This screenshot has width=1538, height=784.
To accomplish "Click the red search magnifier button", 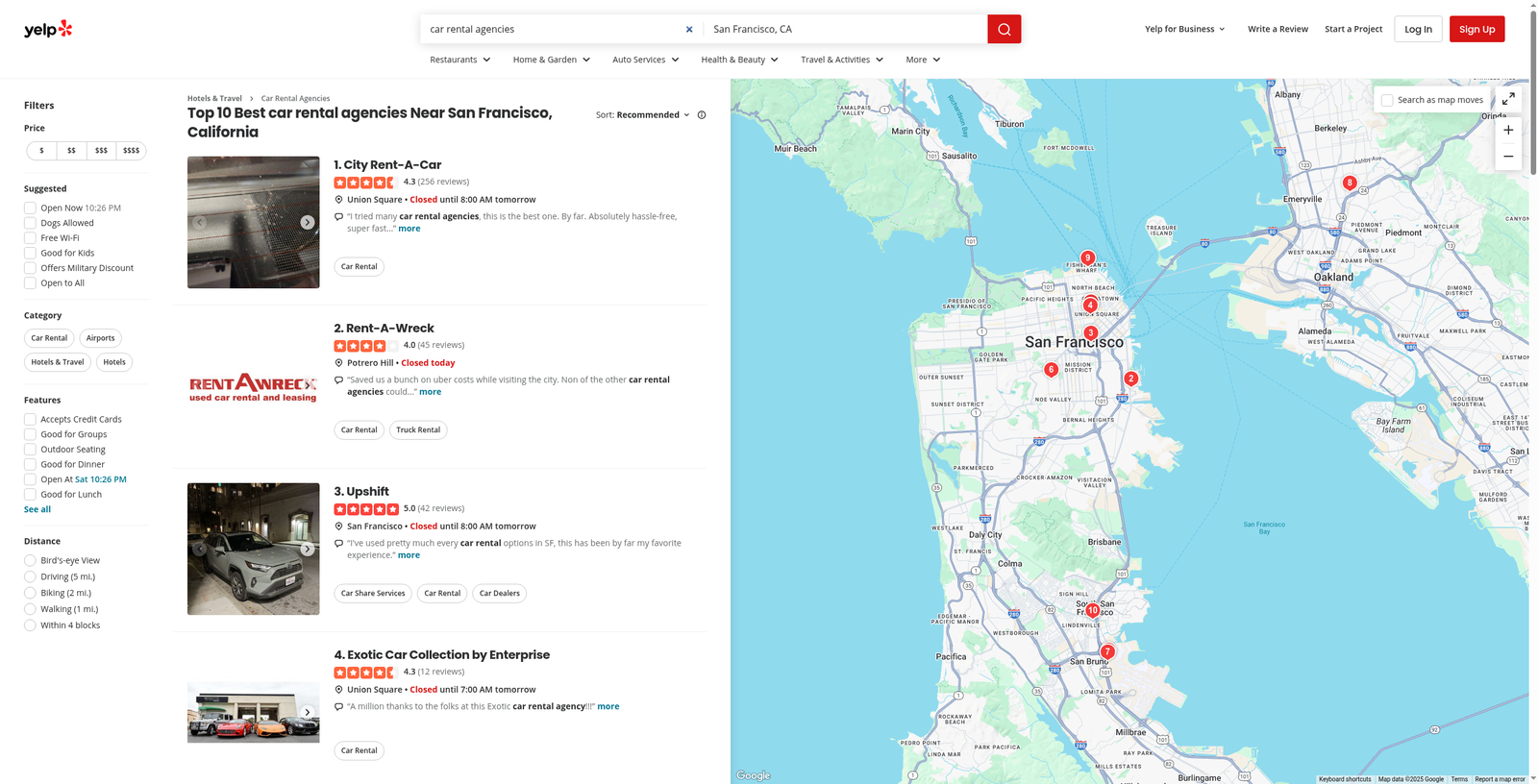I will tap(1004, 29).
